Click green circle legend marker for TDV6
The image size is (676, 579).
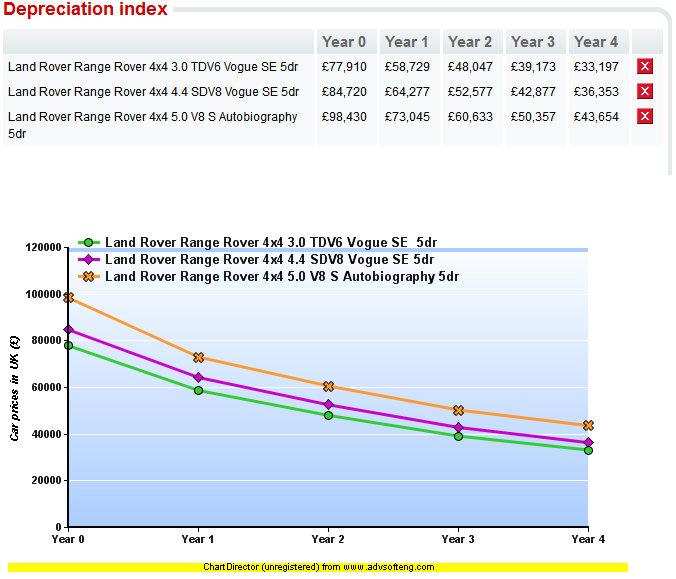click(x=88, y=243)
